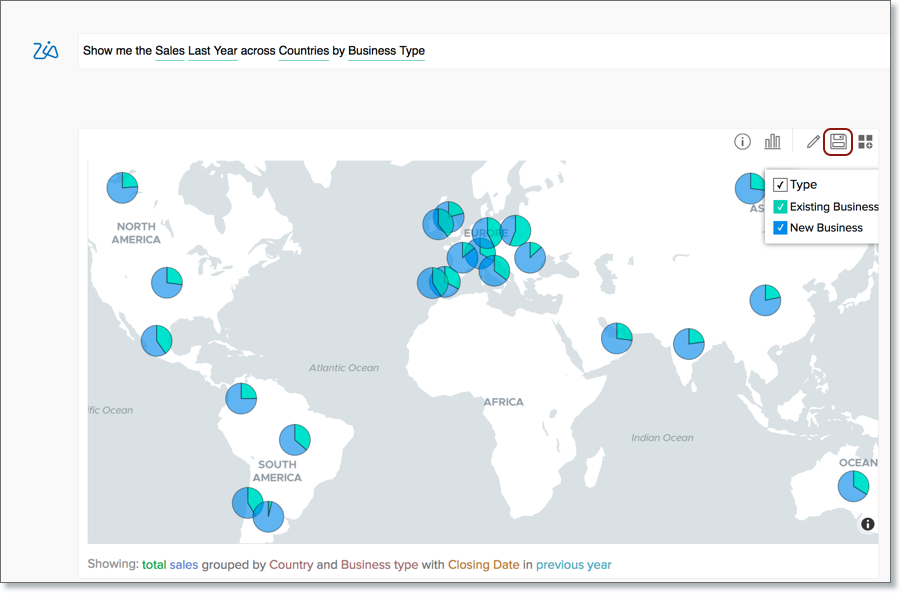Click the pie chart above South America label
Screen dimensions: 901x593
pos(294,439)
